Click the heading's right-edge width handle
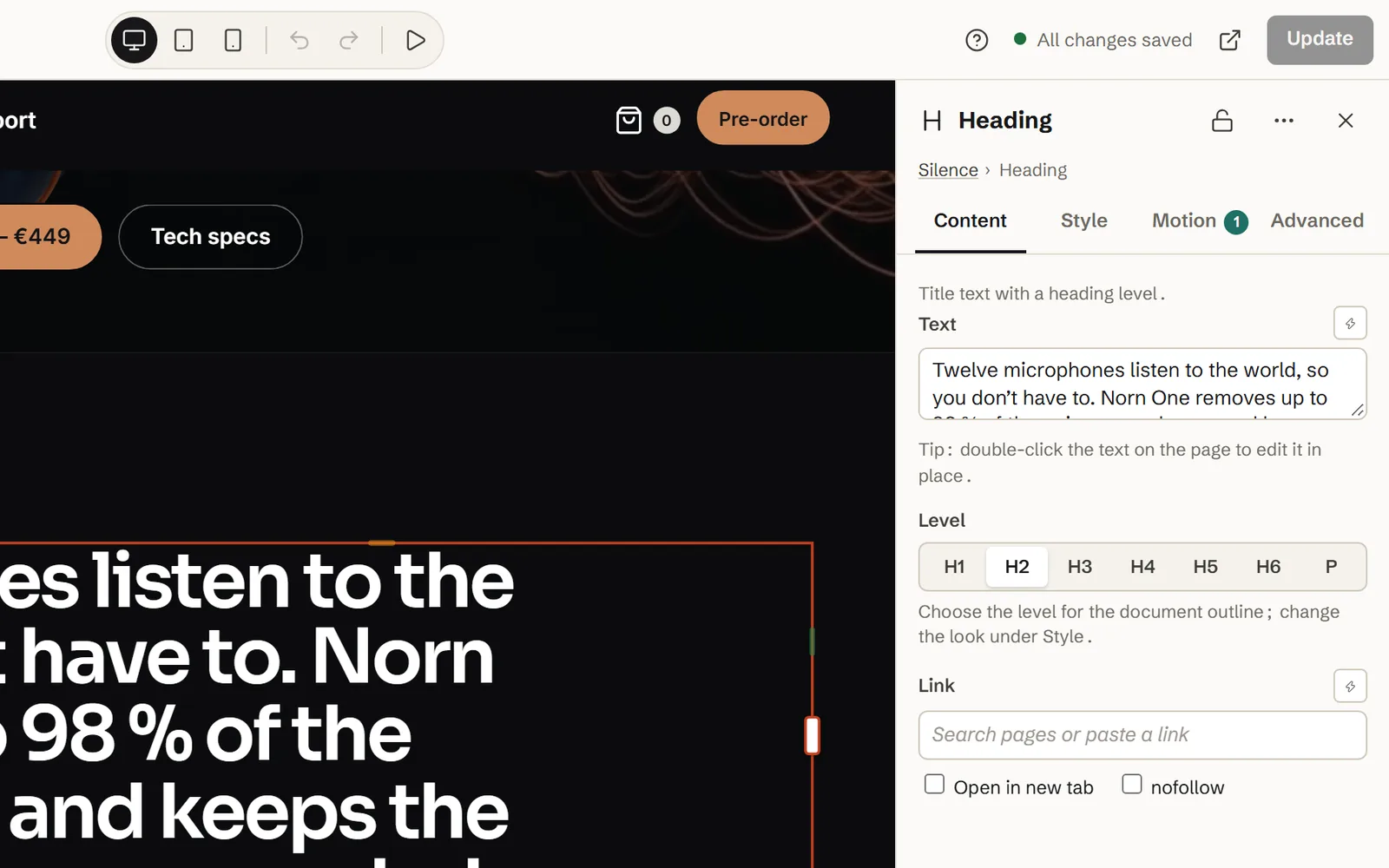This screenshot has height=868, width=1389. (812, 735)
